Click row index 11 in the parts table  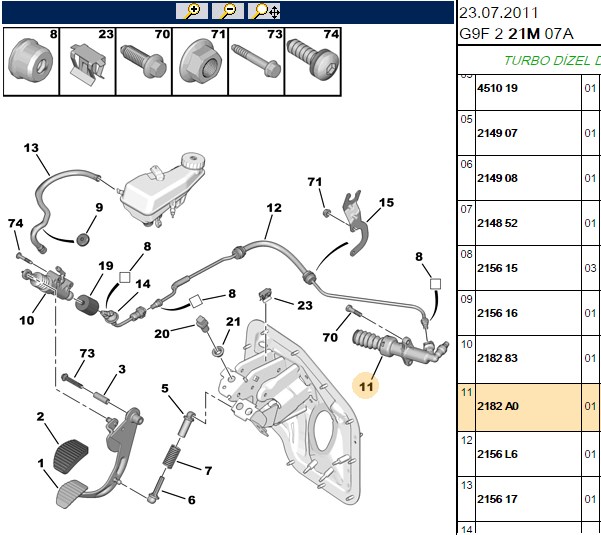point(466,392)
